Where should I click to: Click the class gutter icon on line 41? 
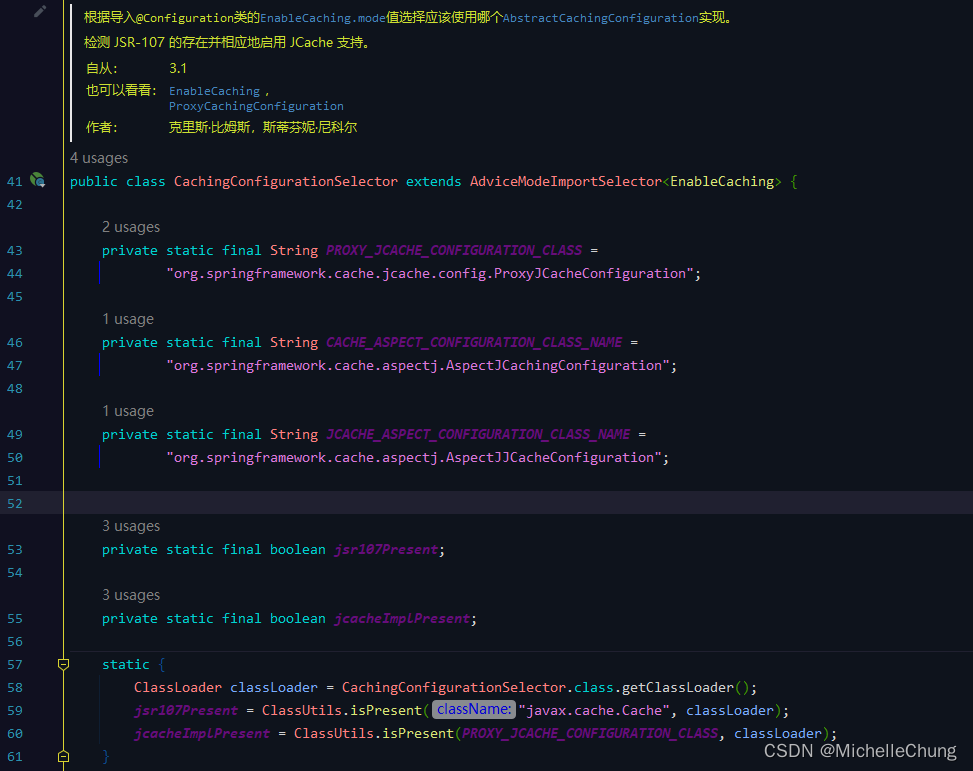[36, 179]
